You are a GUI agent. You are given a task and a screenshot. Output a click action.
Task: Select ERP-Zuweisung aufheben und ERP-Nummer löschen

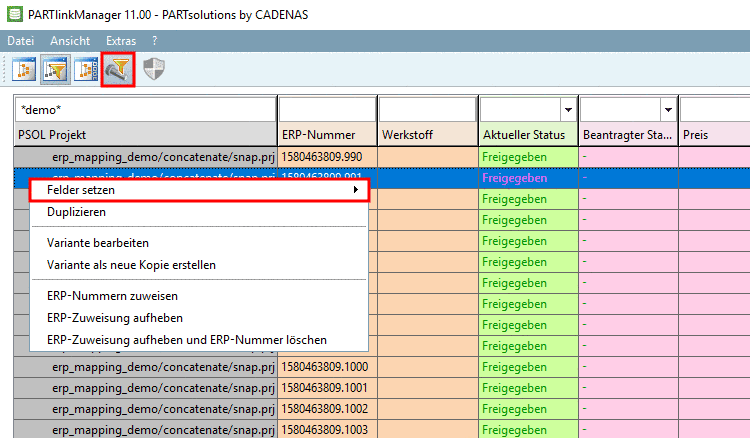[199, 340]
